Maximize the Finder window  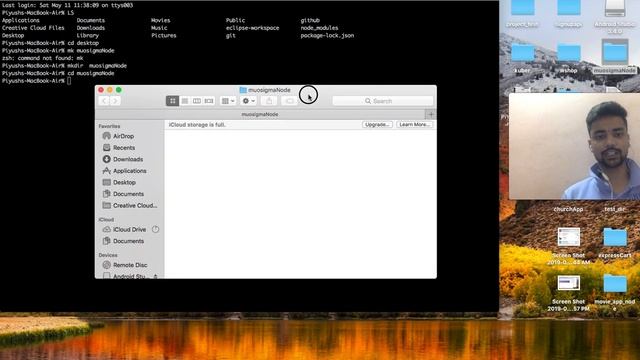pyautogui.click(x=119, y=90)
